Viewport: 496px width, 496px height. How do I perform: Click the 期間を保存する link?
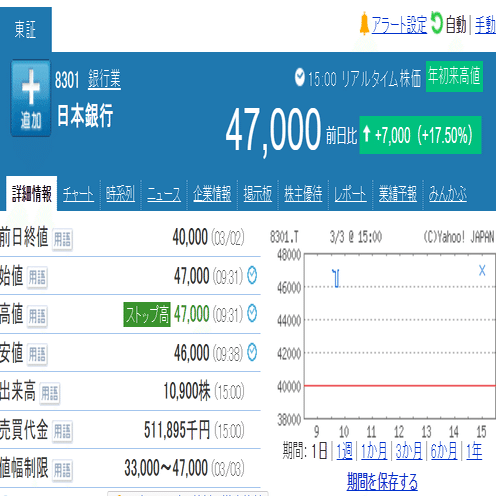tap(382, 481)
